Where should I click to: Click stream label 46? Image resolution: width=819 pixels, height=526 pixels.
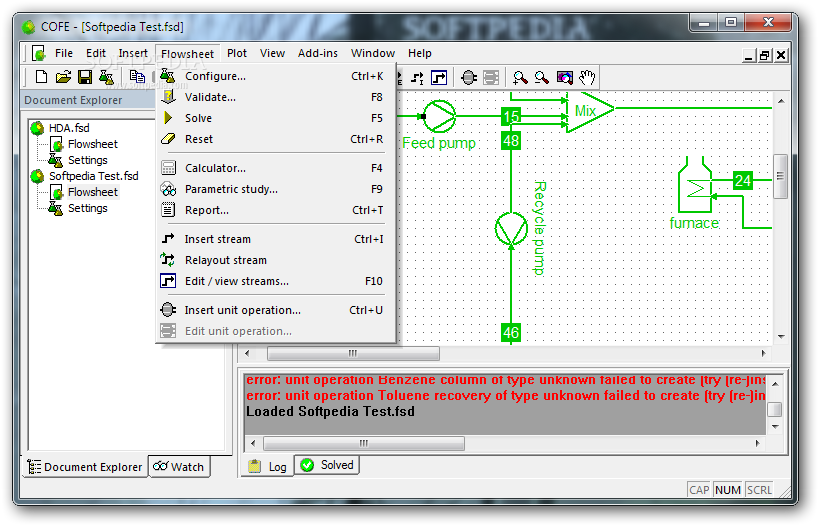pyautogui.click(x=511, y=332)
